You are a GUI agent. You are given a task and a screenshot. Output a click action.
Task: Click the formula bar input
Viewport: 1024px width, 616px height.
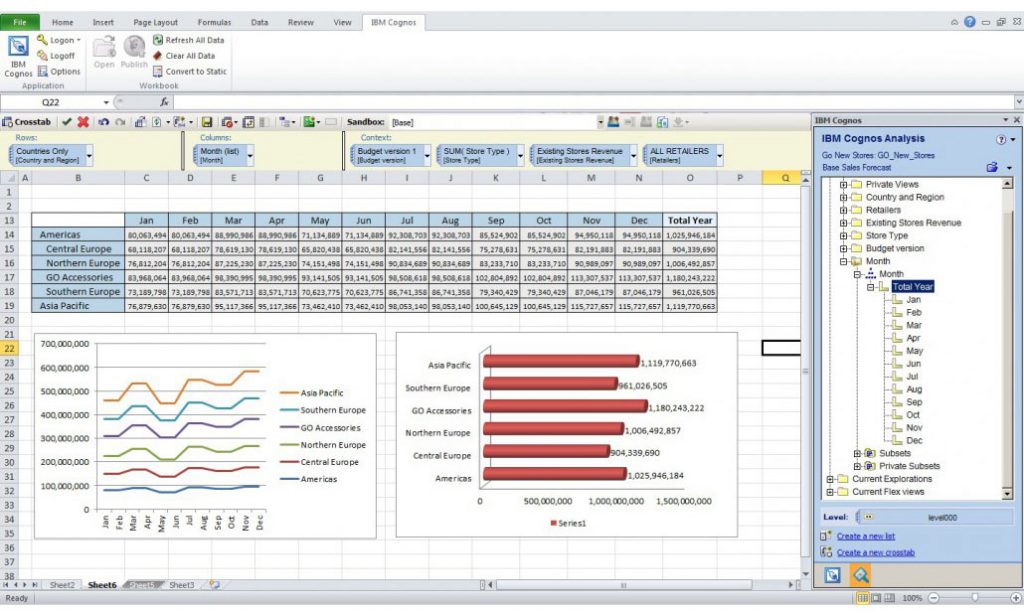point(593,103)
